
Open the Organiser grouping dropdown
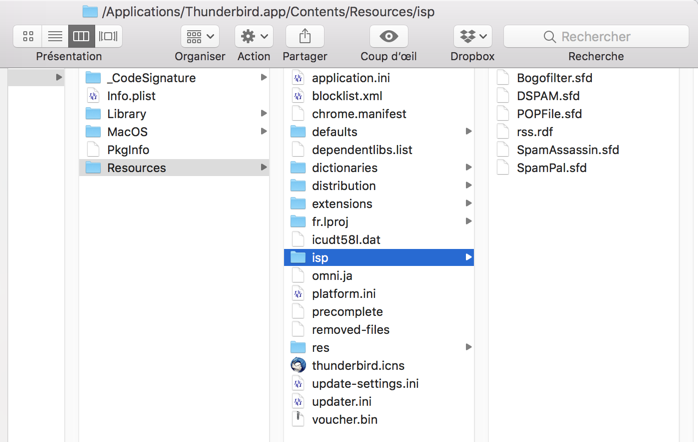click(200, 36)
